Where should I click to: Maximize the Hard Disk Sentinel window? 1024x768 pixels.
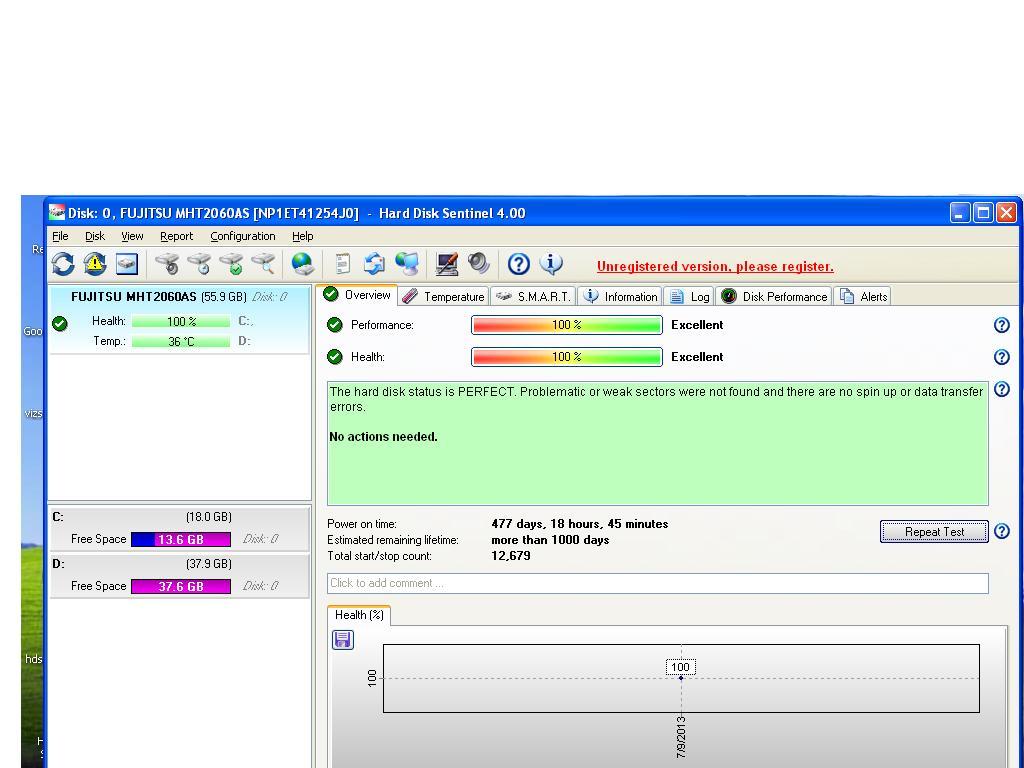(x=983, y=213)
